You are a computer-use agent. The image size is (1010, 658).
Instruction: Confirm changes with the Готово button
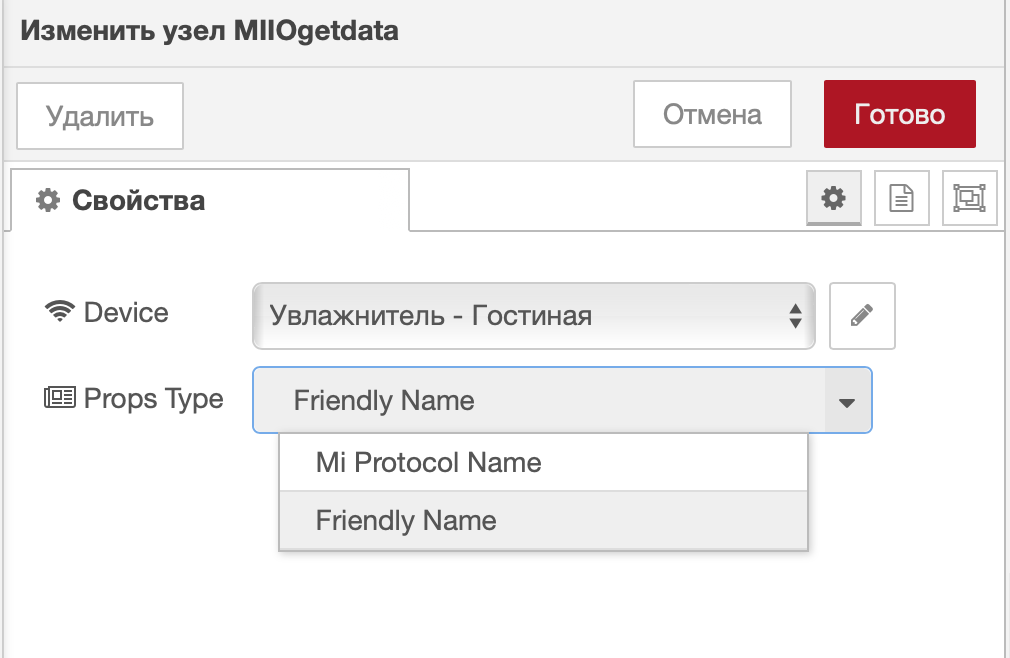(x=899, y=114)
